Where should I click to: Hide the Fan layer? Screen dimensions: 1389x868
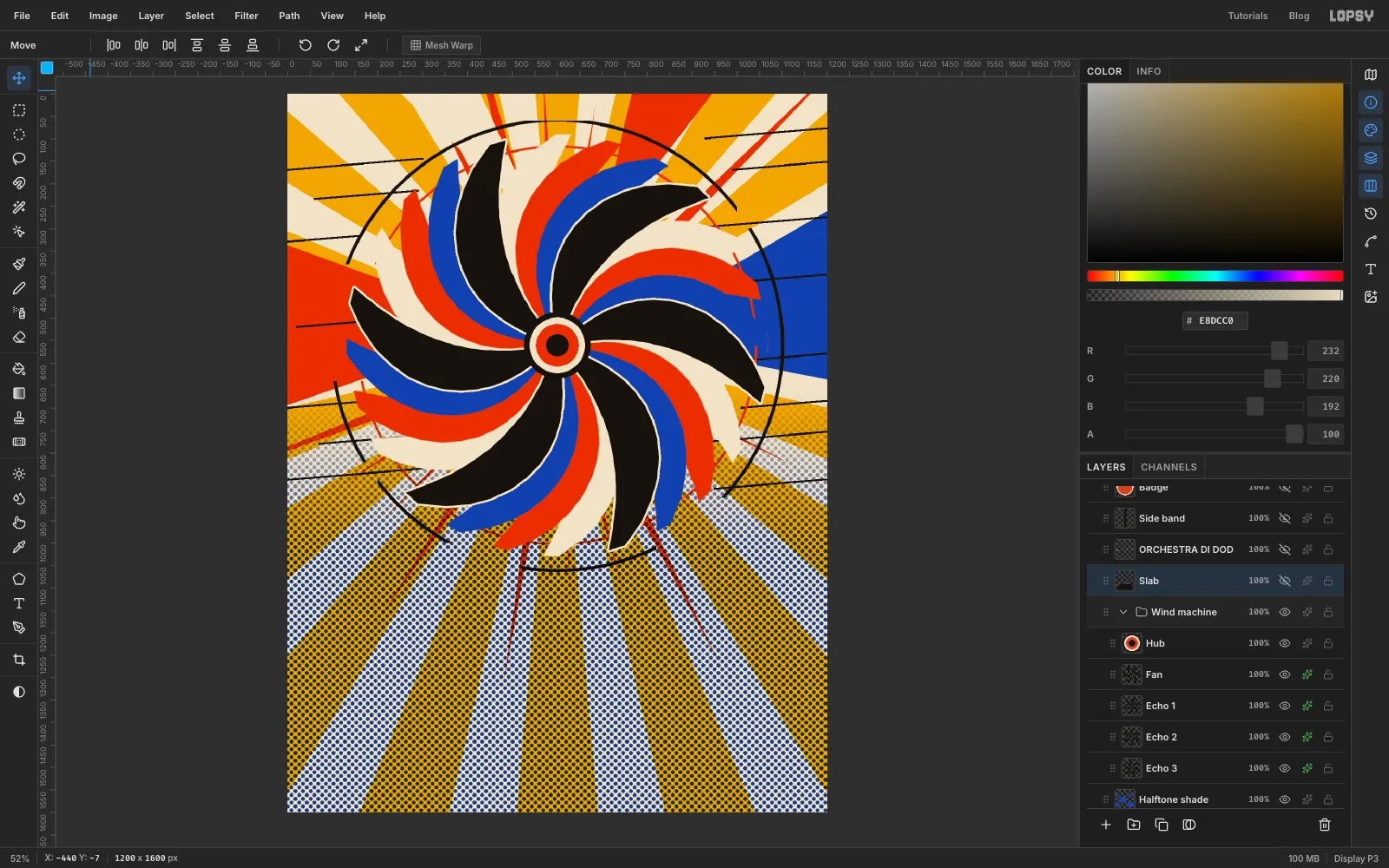coord(1285,674)
